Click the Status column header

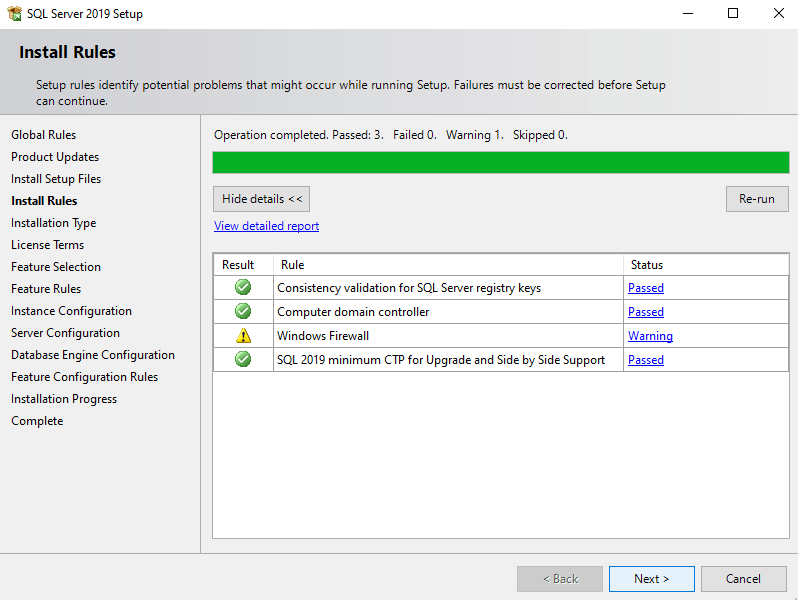pos(706,265)
